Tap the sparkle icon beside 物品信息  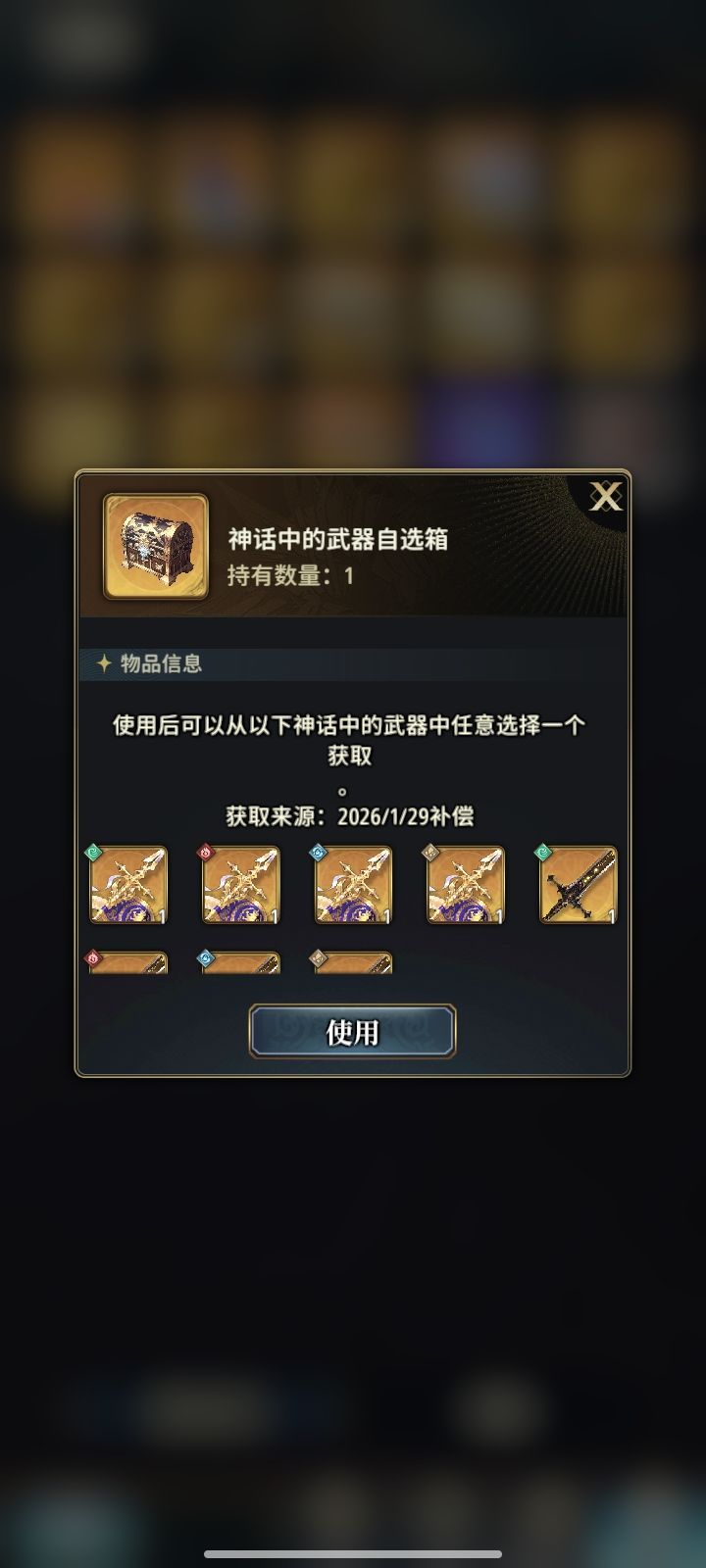(x=104, y=663)
